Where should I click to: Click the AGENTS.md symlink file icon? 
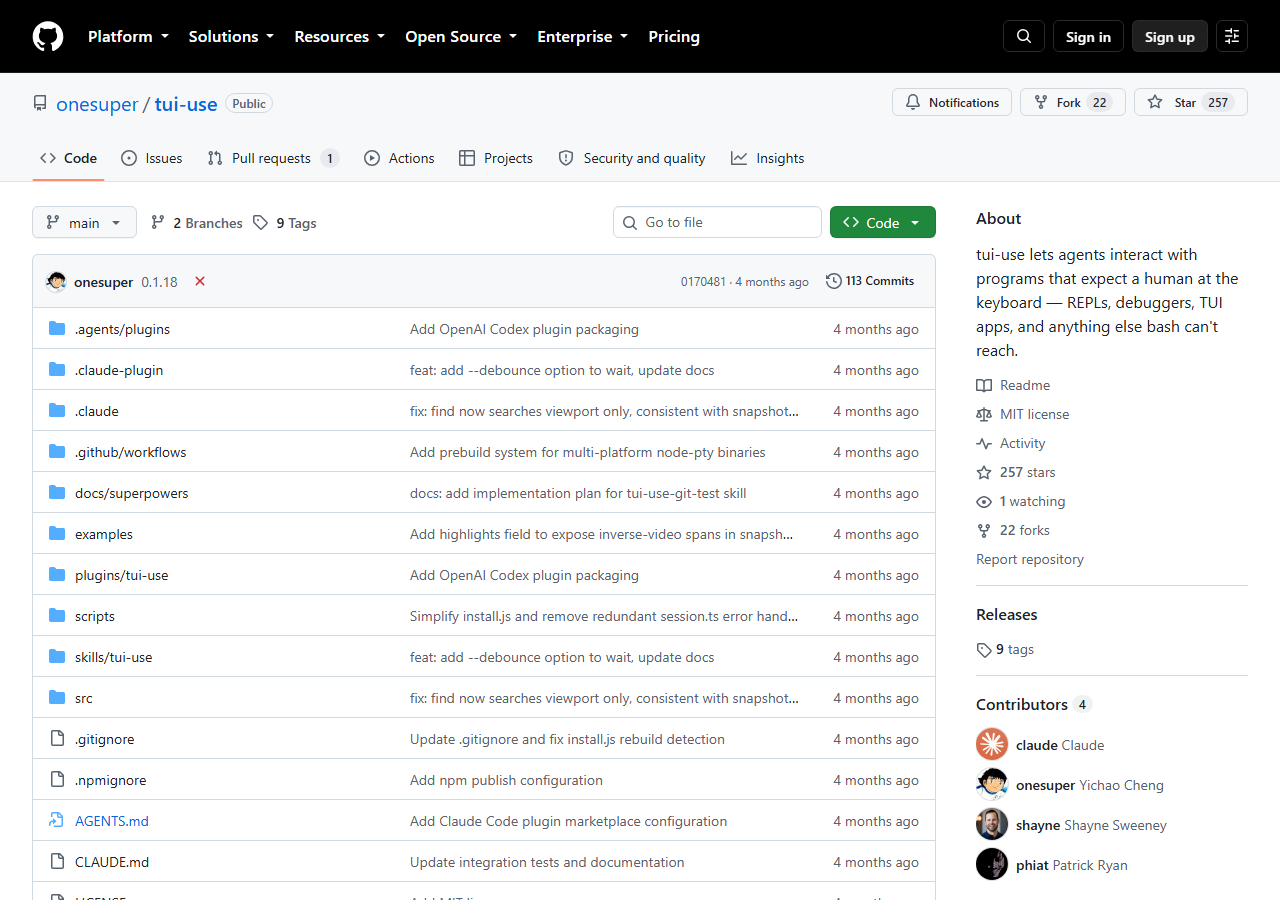pyautogui.click(x=57, y=821)
